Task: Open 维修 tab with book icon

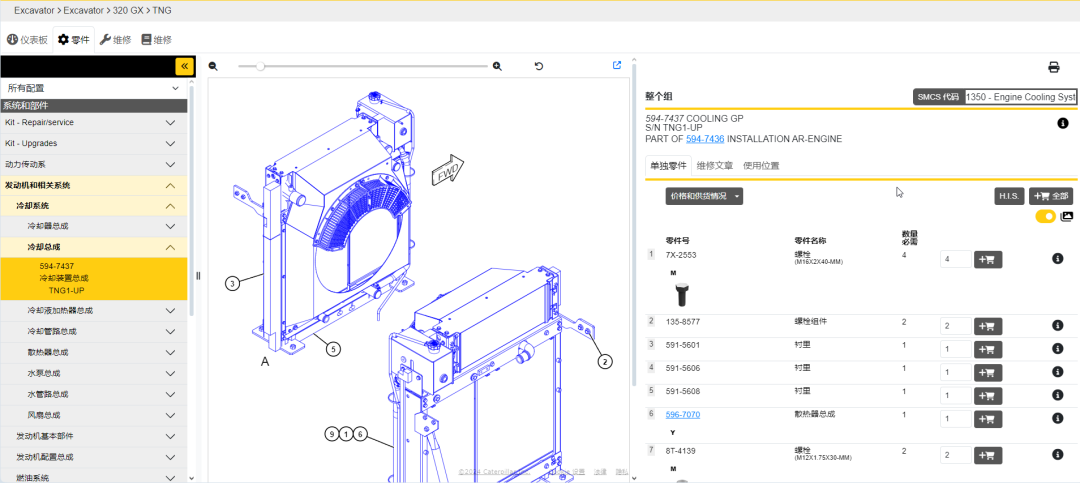Action: [156, 40]
